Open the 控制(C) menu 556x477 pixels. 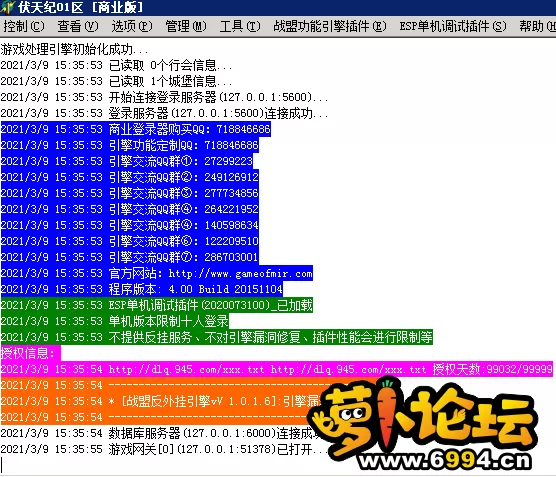[x=24, y=26]
